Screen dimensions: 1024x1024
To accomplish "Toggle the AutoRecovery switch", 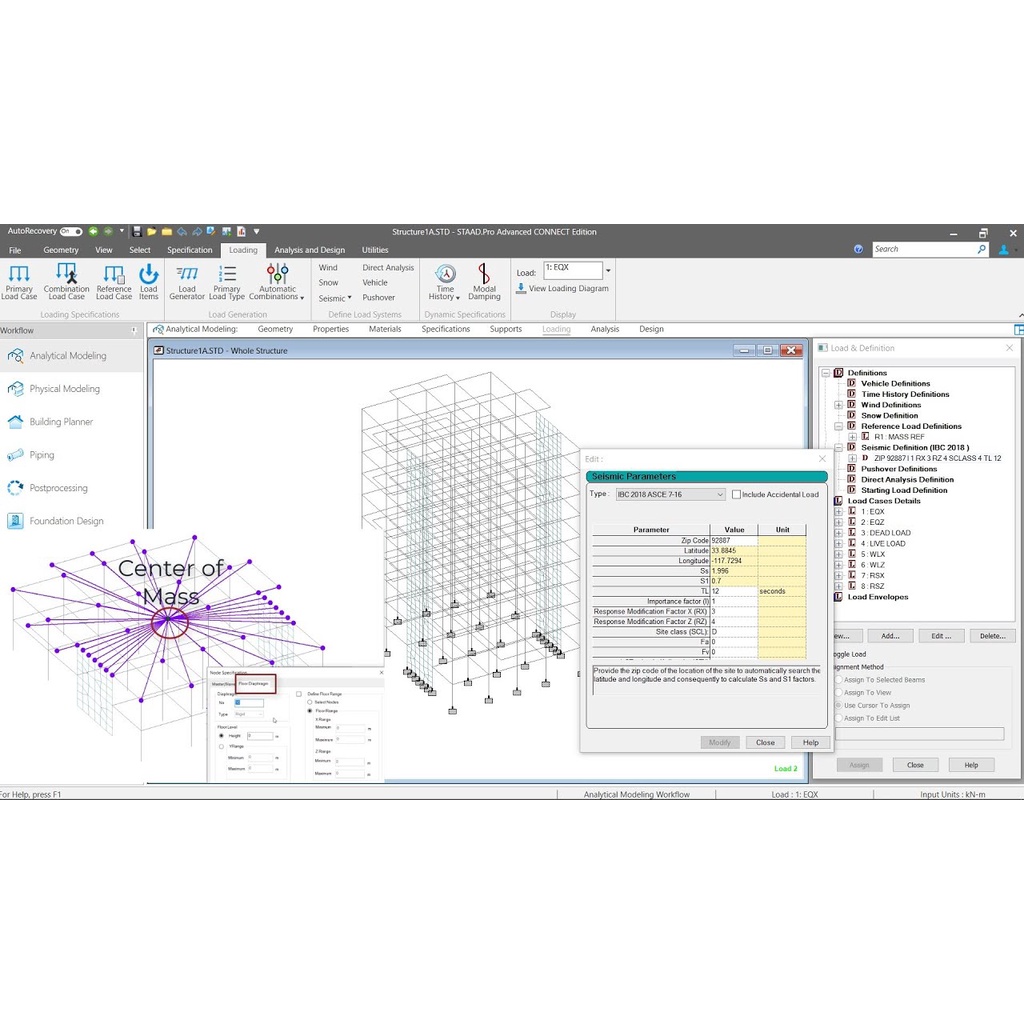I will [x=71, y=231].
